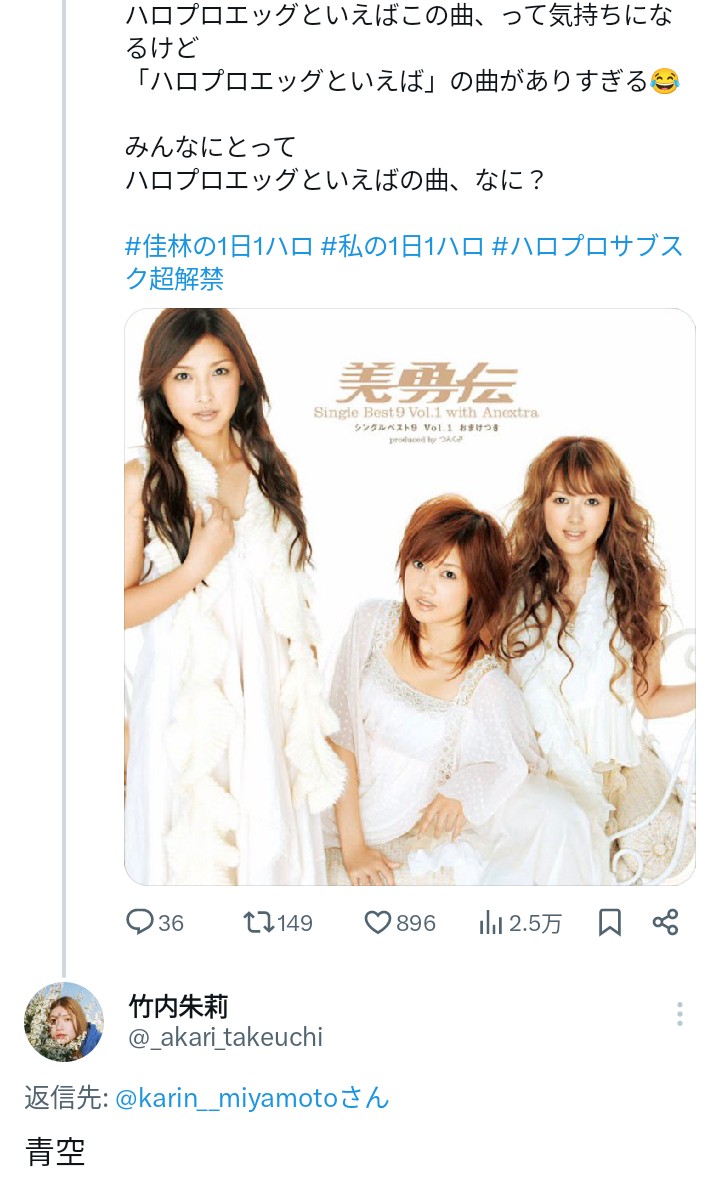View analytics via the bar chart icon
This screenshot has width=720, height=1178.
(x=490, y=922)
